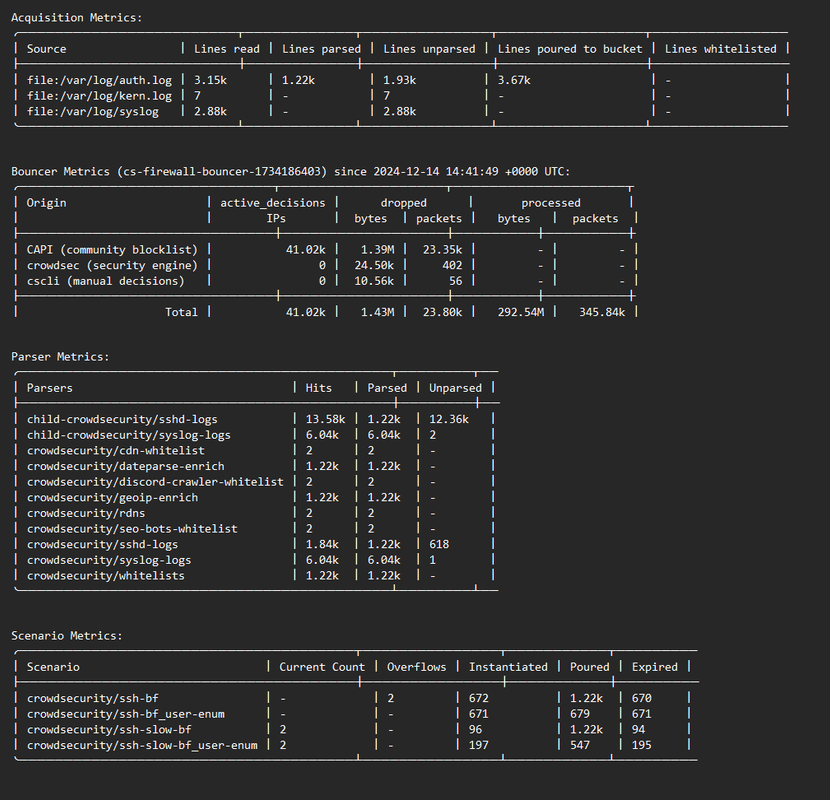
Task: Select 'CAPI (community blocklist)' row label
Action: [112, 249]
